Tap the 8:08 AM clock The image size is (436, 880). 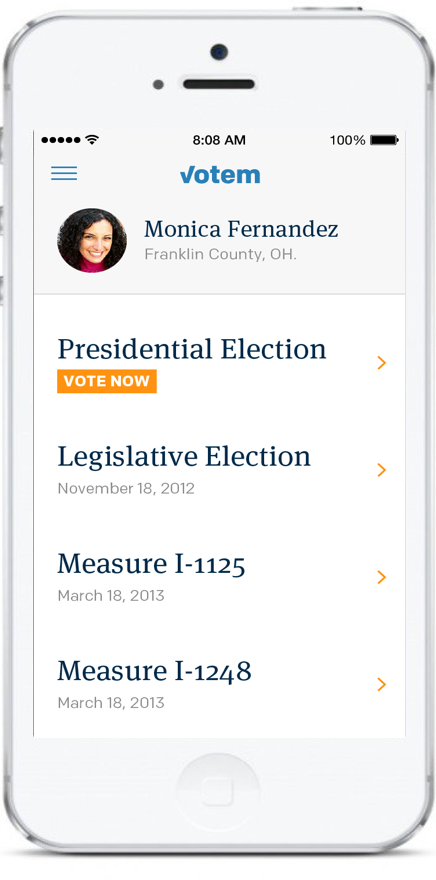(x=219, y=140)
